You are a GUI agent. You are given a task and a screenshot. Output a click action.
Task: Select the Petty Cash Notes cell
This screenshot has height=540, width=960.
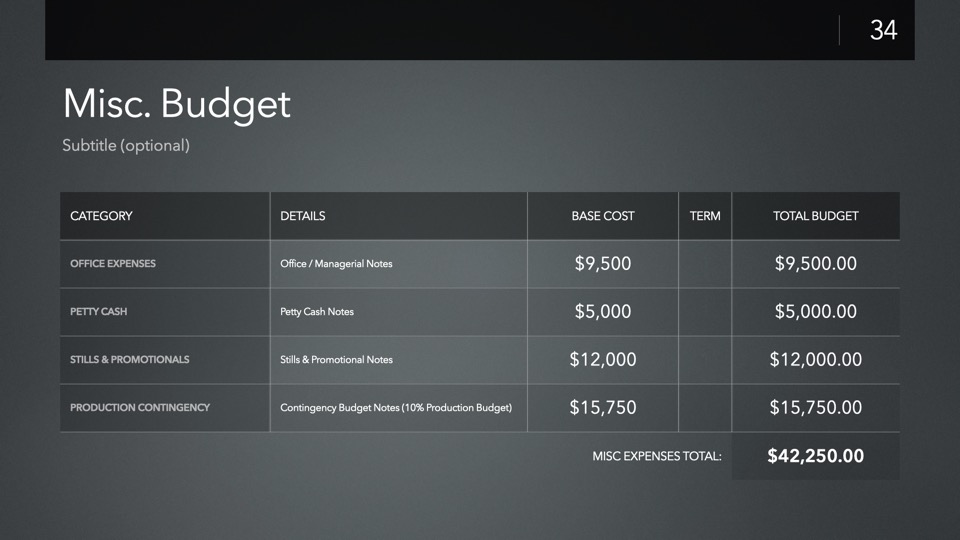click(x=317, y=312)
